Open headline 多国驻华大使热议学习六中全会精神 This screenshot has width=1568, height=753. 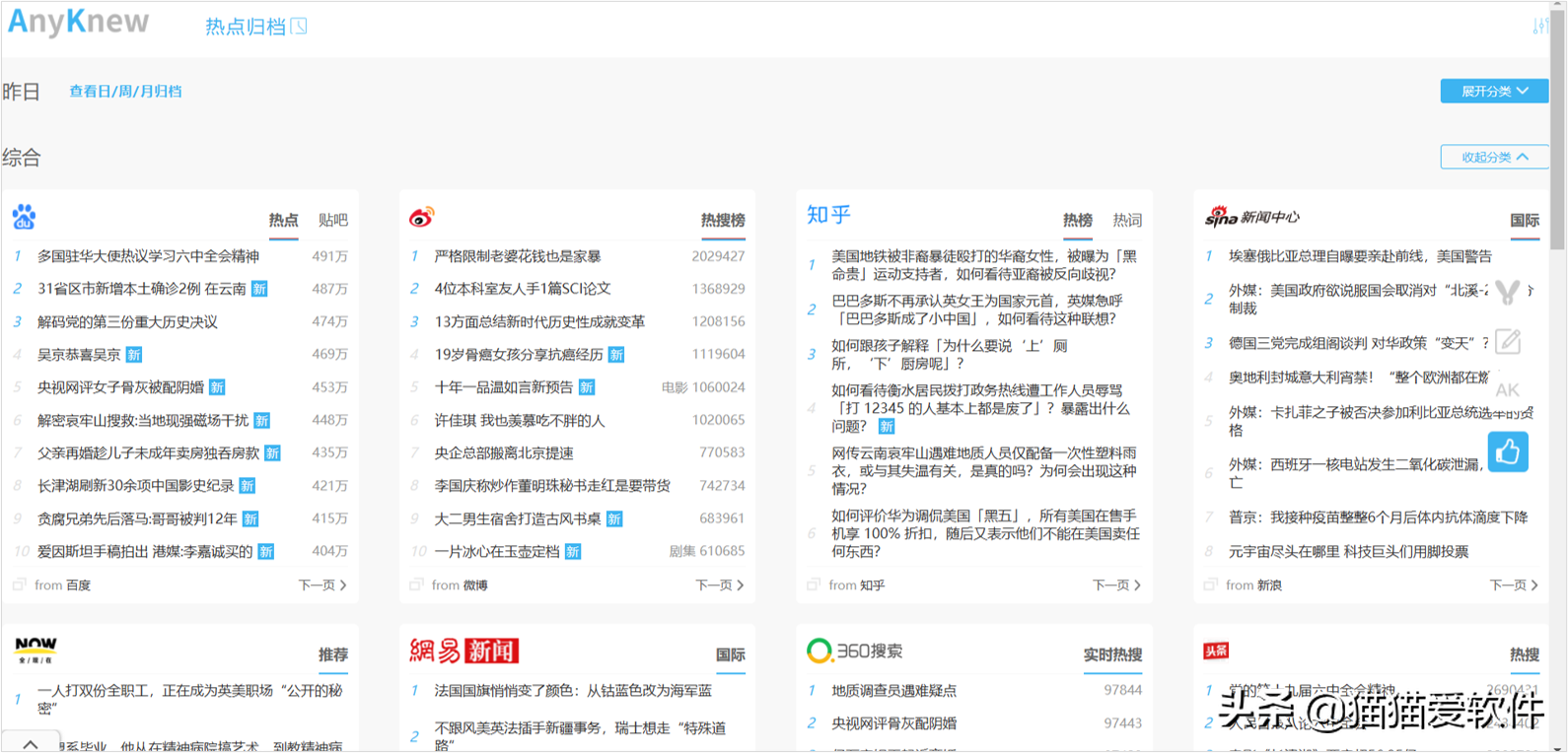148,256
